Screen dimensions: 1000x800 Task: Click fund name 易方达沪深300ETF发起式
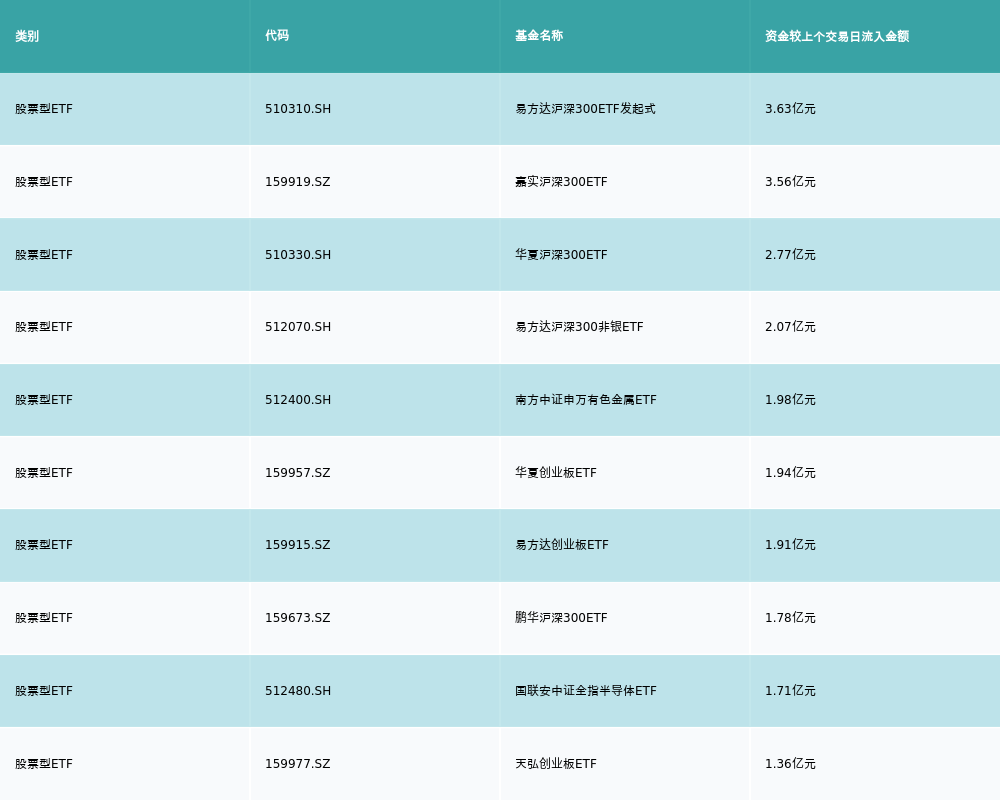585,109
